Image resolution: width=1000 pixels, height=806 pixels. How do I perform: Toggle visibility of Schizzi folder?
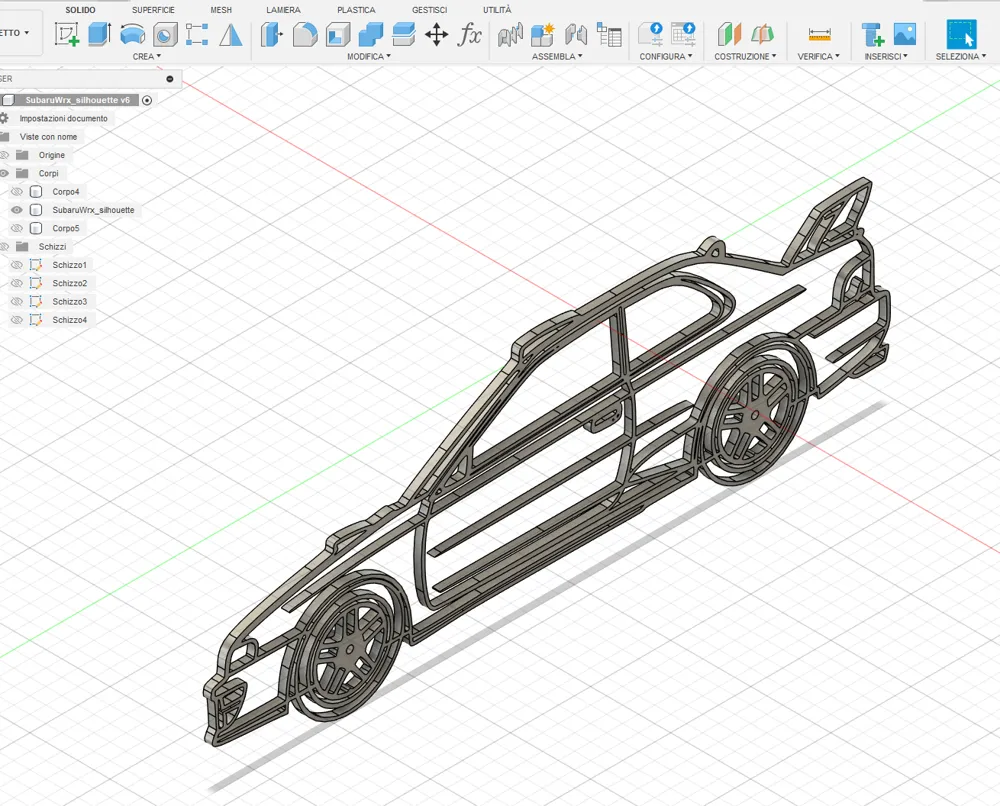(x=4, y=246)
